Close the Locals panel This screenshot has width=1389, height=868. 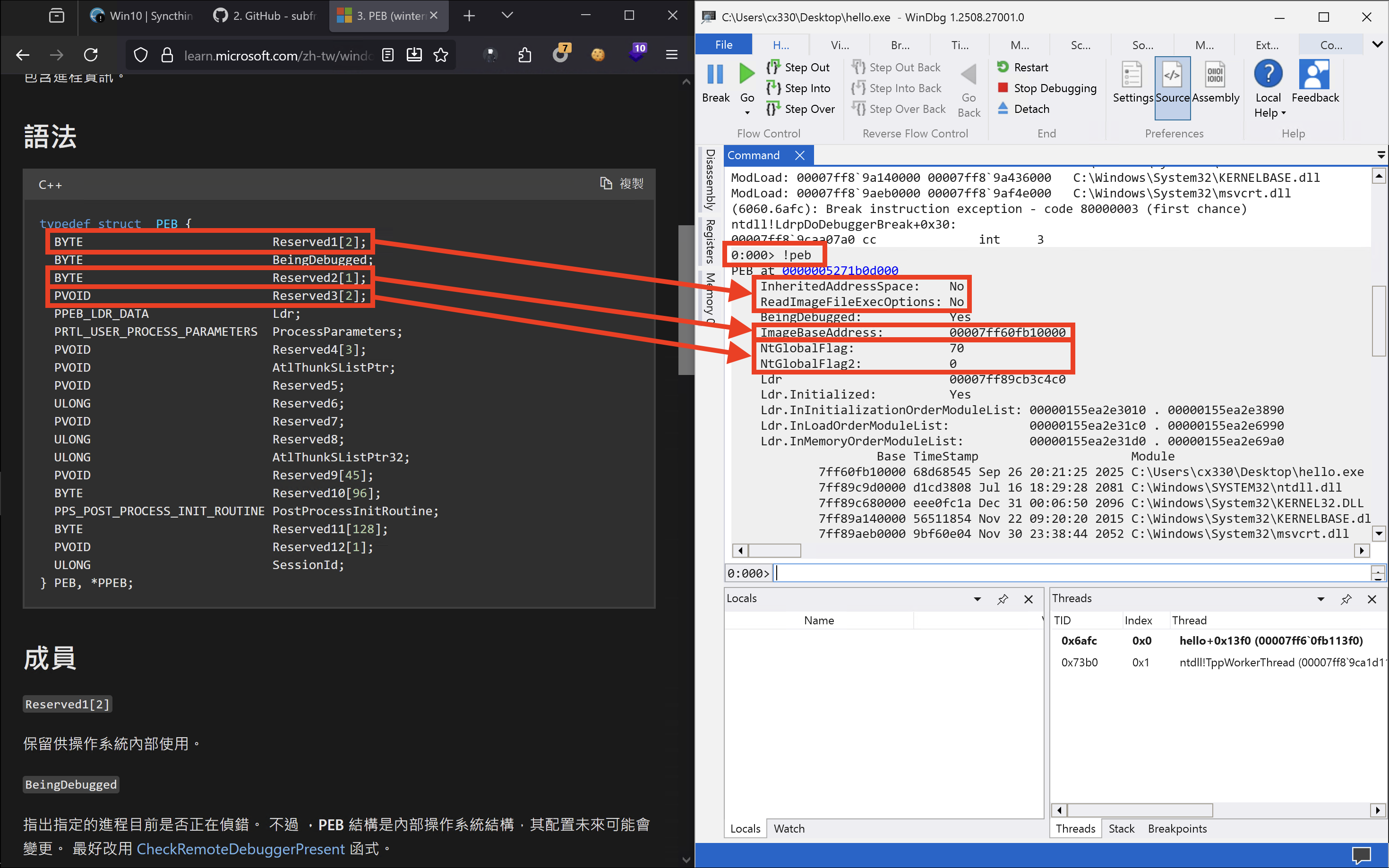1028,599
